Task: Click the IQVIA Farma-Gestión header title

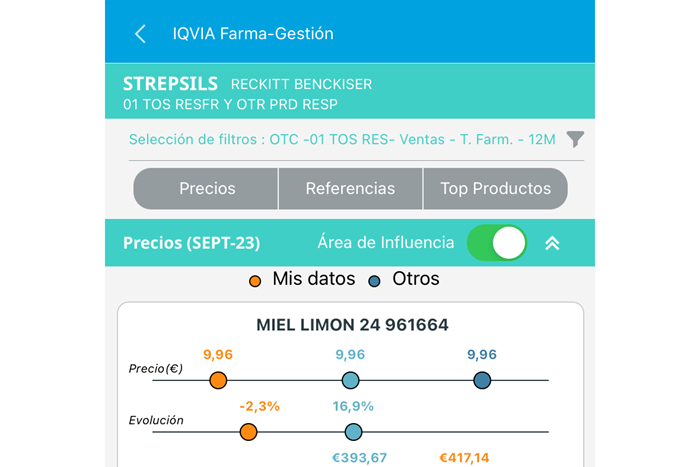Action: [253, 33]
